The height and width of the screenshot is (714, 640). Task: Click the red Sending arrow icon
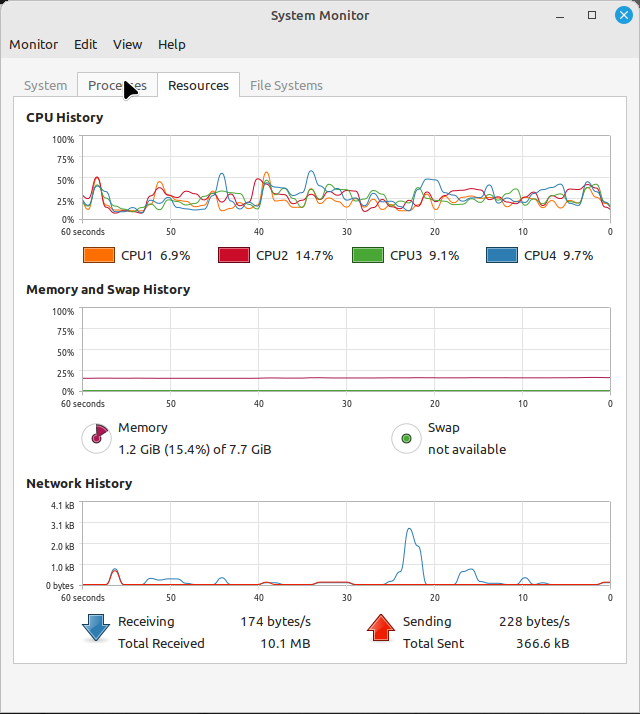(380, 627)
